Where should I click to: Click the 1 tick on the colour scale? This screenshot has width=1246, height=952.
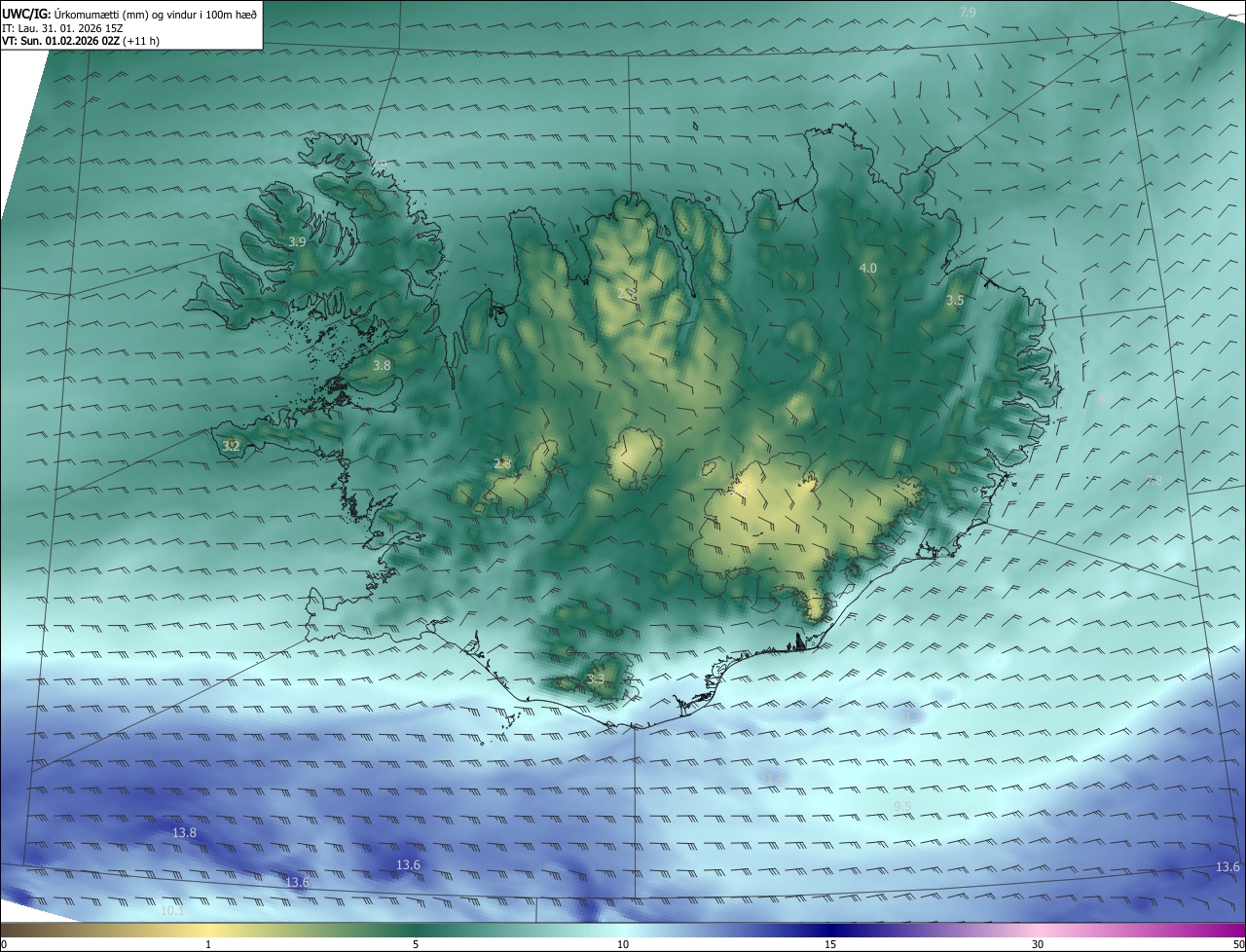(208, 944)
